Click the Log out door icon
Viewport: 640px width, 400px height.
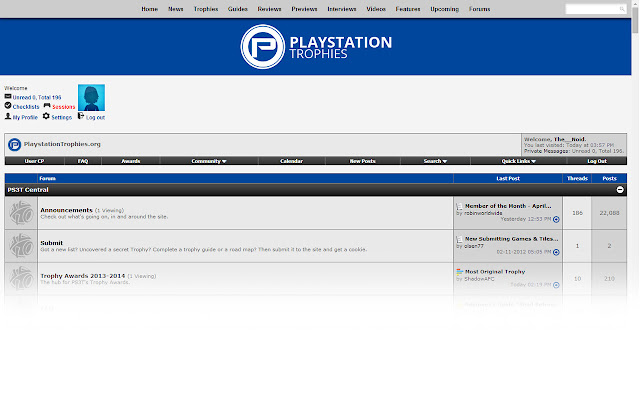[x=80, y=116]
